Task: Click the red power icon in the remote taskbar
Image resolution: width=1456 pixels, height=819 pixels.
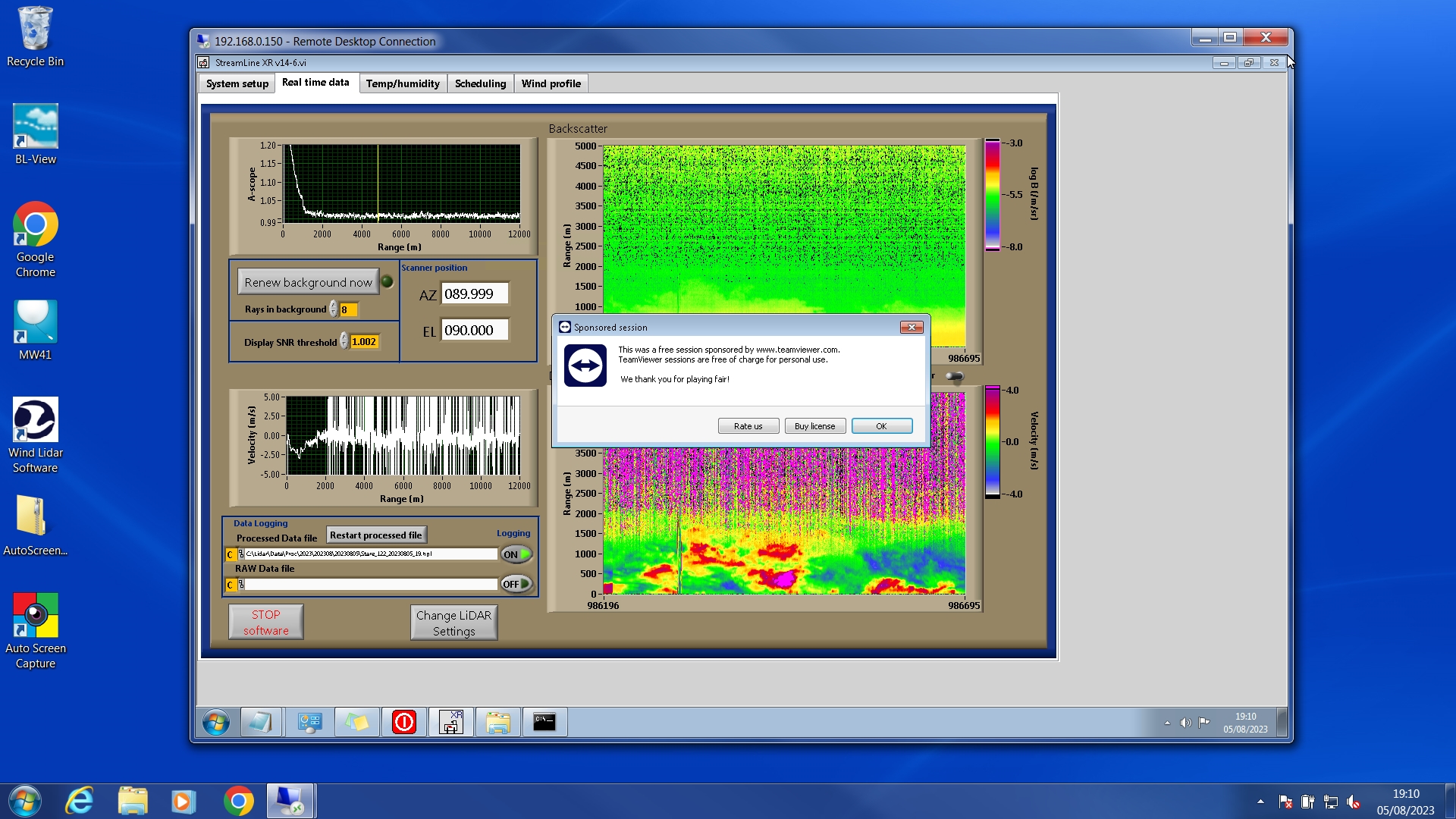Action: [x=404, y=722]
